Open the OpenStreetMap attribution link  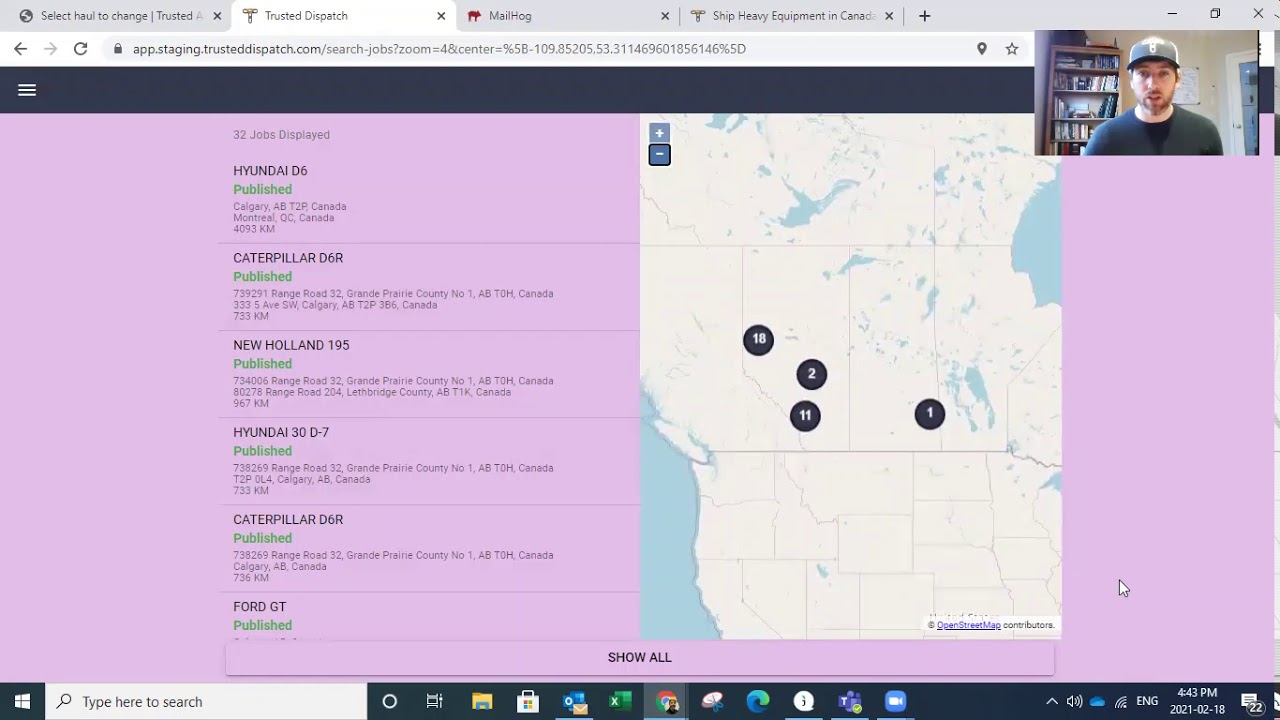(x=968, y=625)
